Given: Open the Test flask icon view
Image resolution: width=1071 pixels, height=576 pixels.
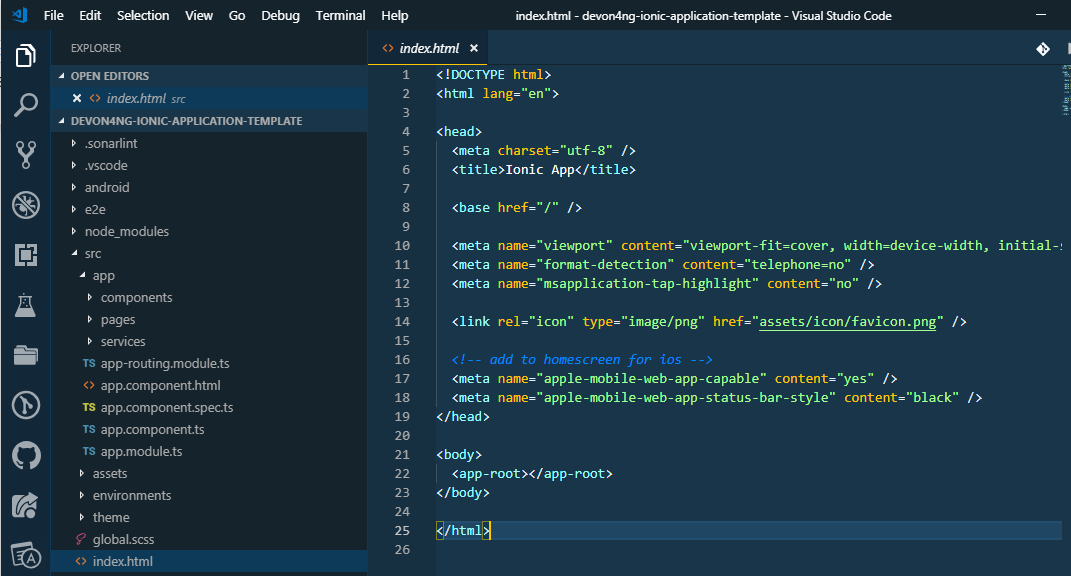Looking at the screenshot, I should click(x=26, y=305).
